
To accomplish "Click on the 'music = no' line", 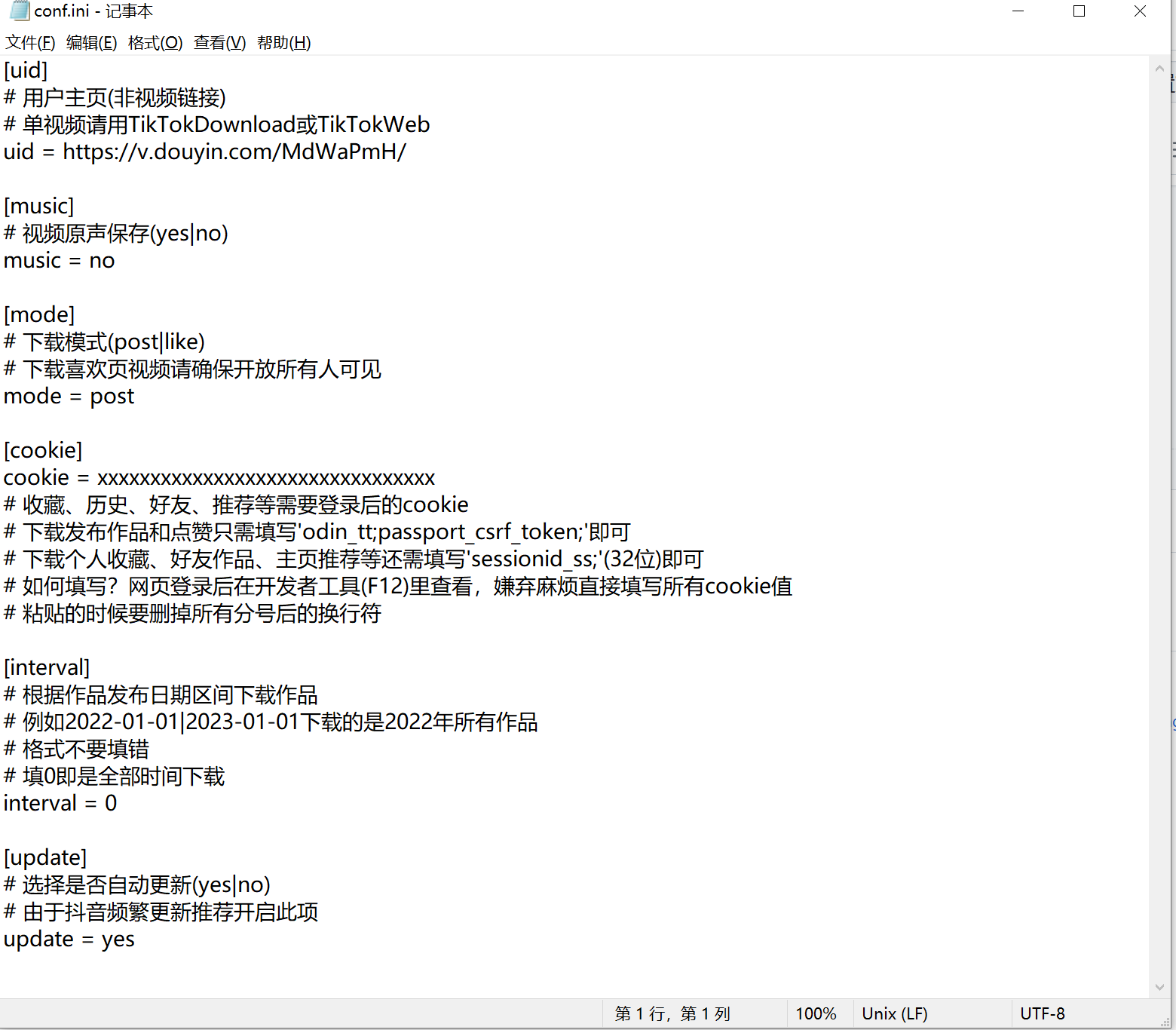I will click(59, 260).
